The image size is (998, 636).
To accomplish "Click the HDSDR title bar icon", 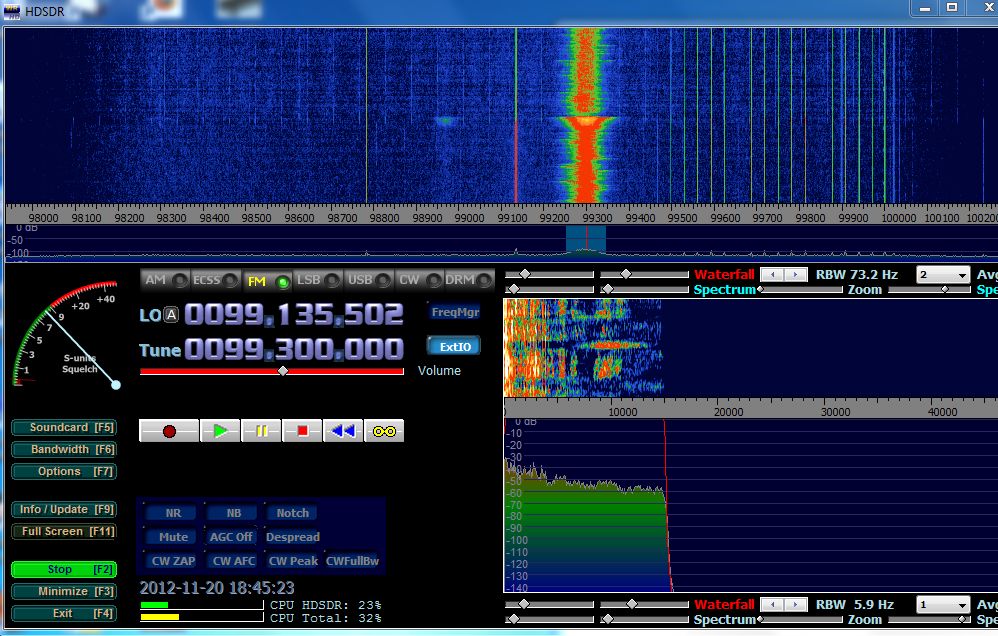I will pos(11,11).
